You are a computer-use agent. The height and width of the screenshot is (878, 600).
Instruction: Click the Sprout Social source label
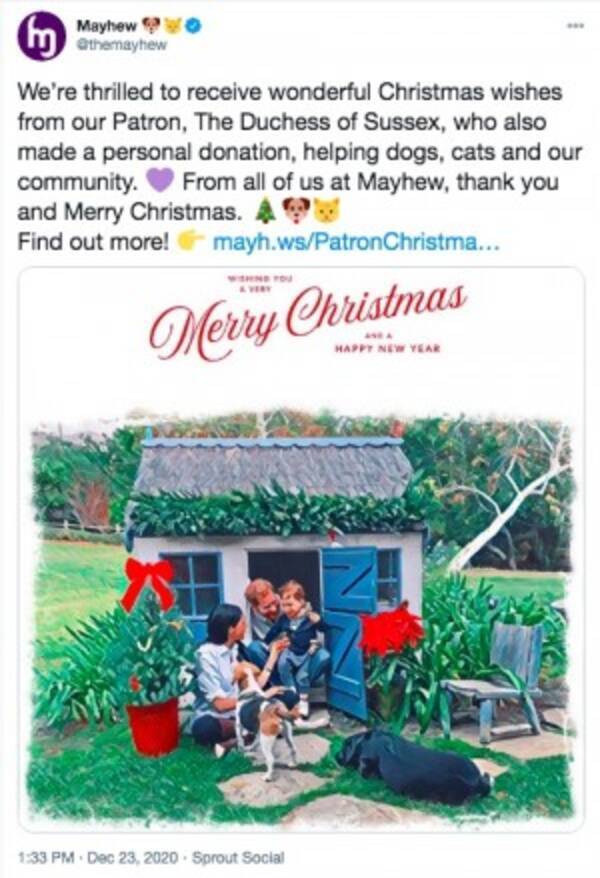tap(238, 857)
